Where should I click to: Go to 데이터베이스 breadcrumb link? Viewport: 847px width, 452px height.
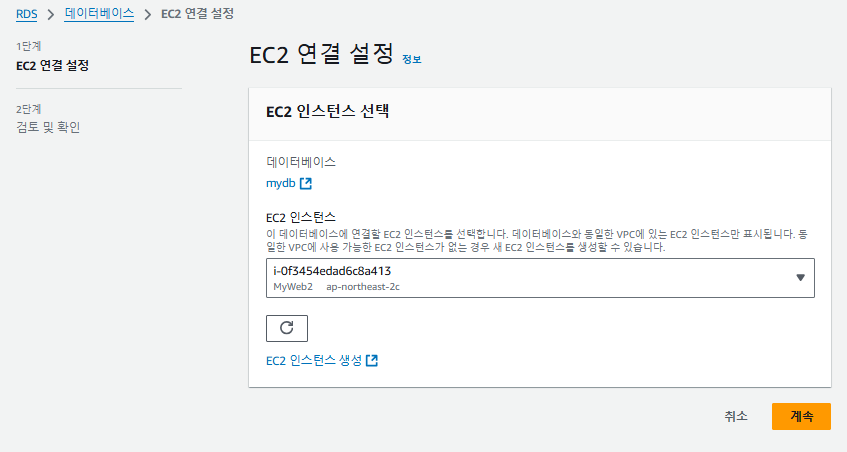[99, 14]
